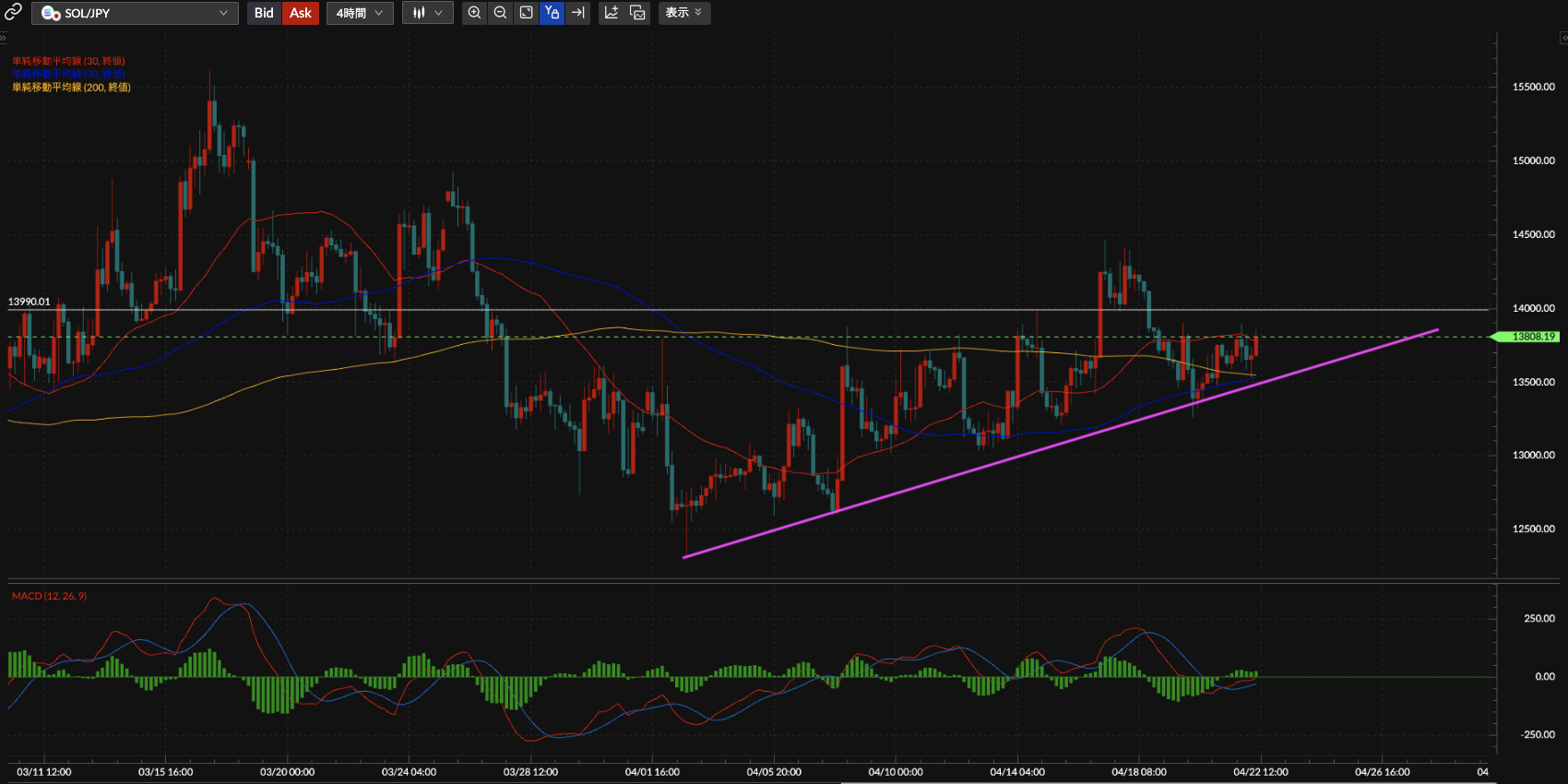The width and height of the screenshot is (1568, 784).
Task: Open the candlestick chart type dropdown
Action: tap(428, 13)
